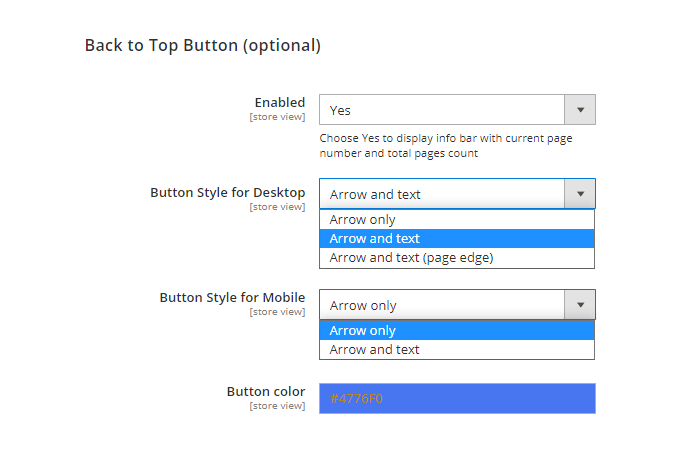Click the blue #4776F0 button color field
The image size is (685, 460).
[457, 398]
